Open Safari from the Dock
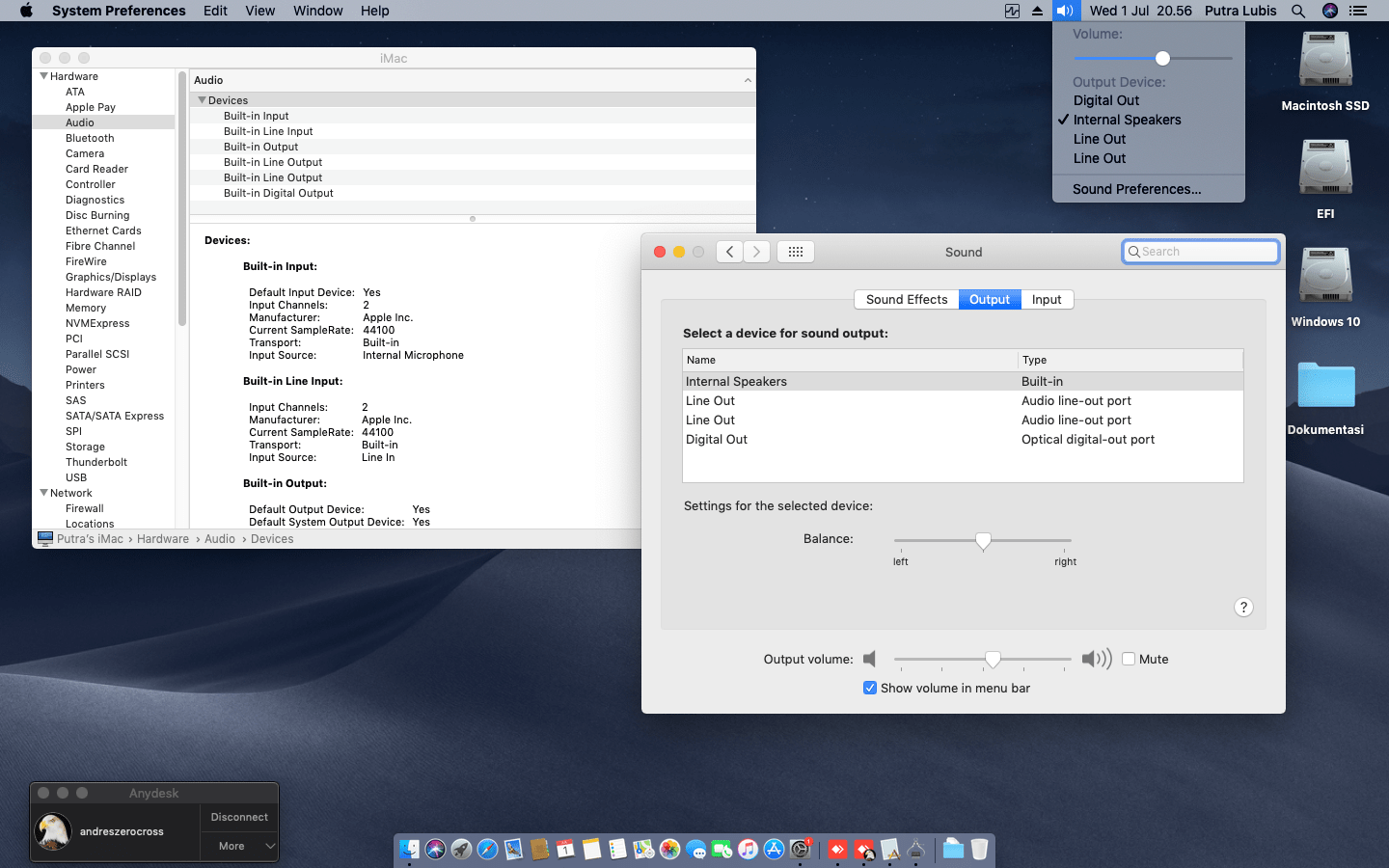Image resolution: width=1389 pixels, height=868 pixels. (487, 850)
